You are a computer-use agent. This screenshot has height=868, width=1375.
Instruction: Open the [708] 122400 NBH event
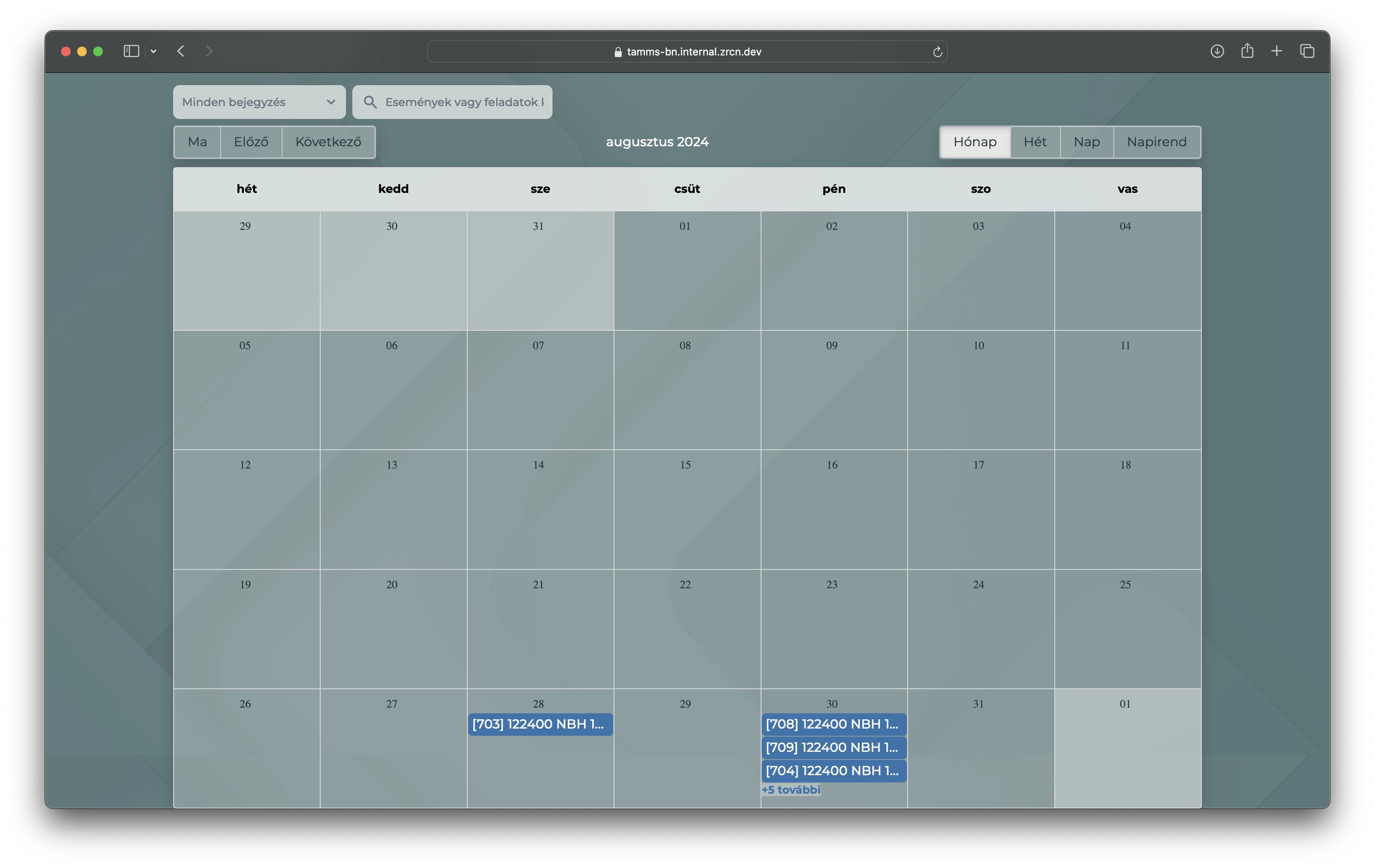click(834, 724)
